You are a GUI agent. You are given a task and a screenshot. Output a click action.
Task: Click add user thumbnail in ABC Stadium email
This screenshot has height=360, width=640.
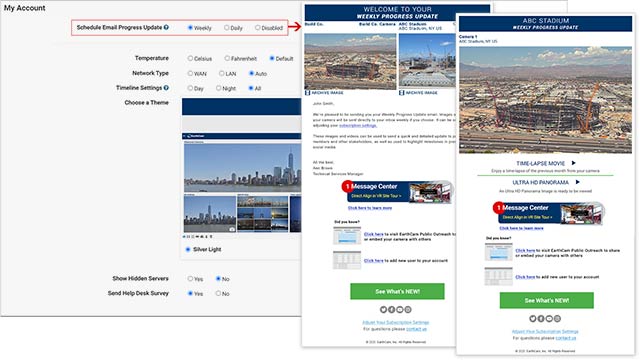498,276
